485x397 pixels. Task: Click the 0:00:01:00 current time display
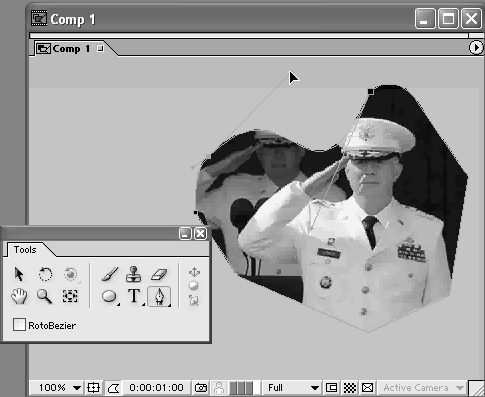click(156, 388)
